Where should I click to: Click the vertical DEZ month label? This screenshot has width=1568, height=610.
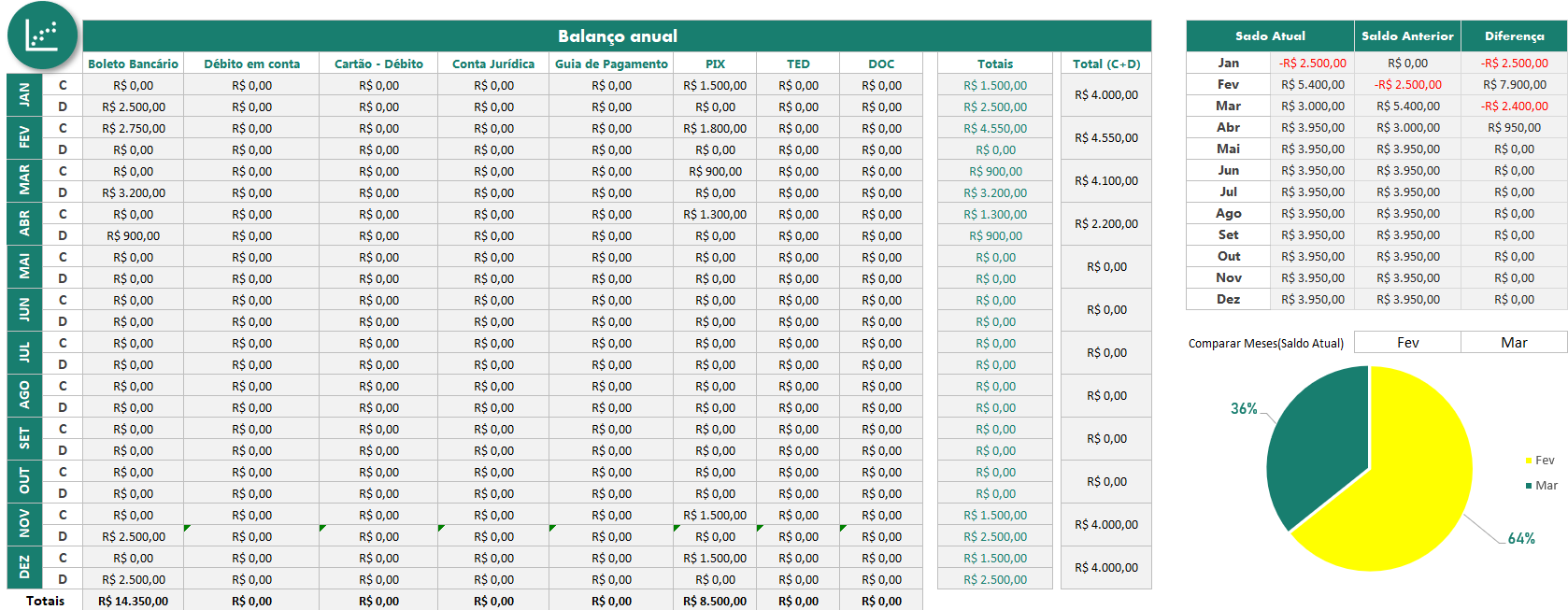point(24,568)
